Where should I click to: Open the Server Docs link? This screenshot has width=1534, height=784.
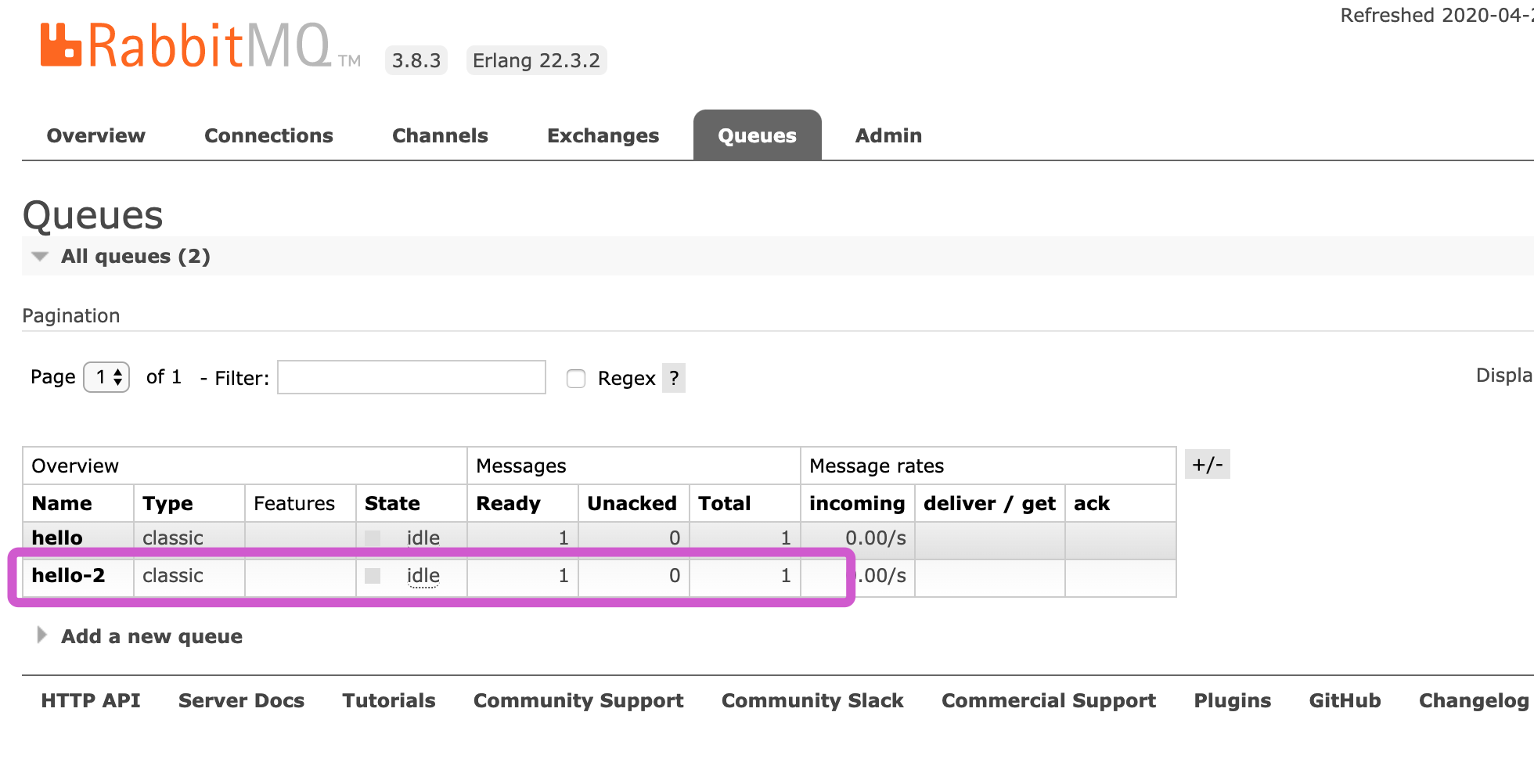point(241,700)
